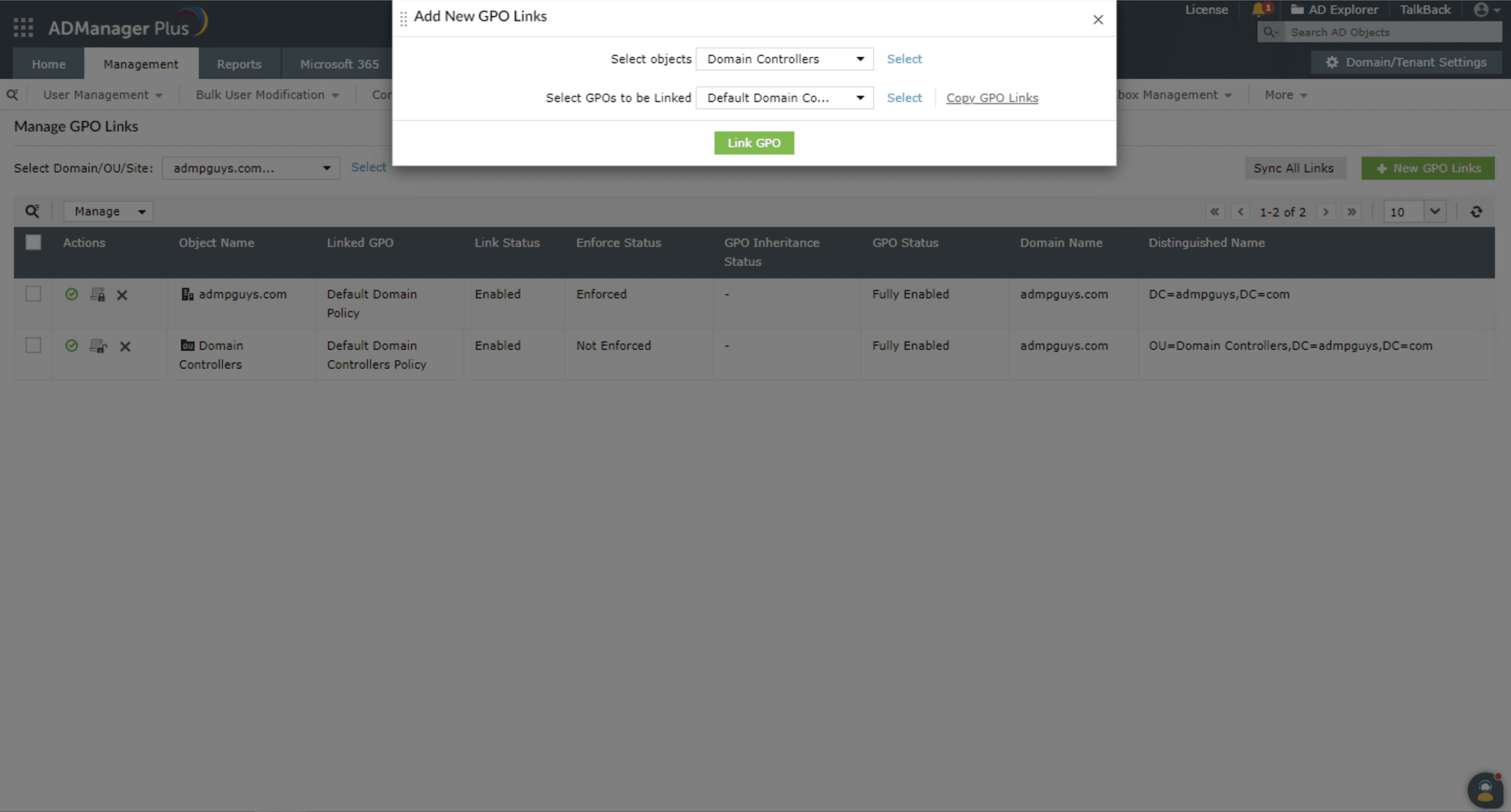Switch to the Reports tab

point(239,64)
